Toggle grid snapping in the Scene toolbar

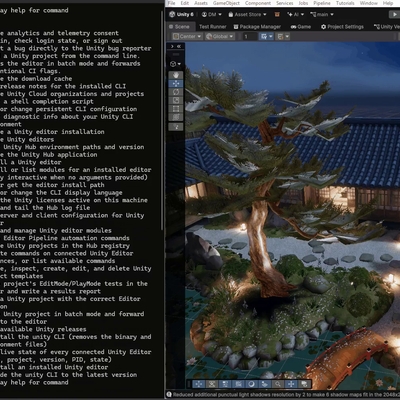tap(264, 36)
